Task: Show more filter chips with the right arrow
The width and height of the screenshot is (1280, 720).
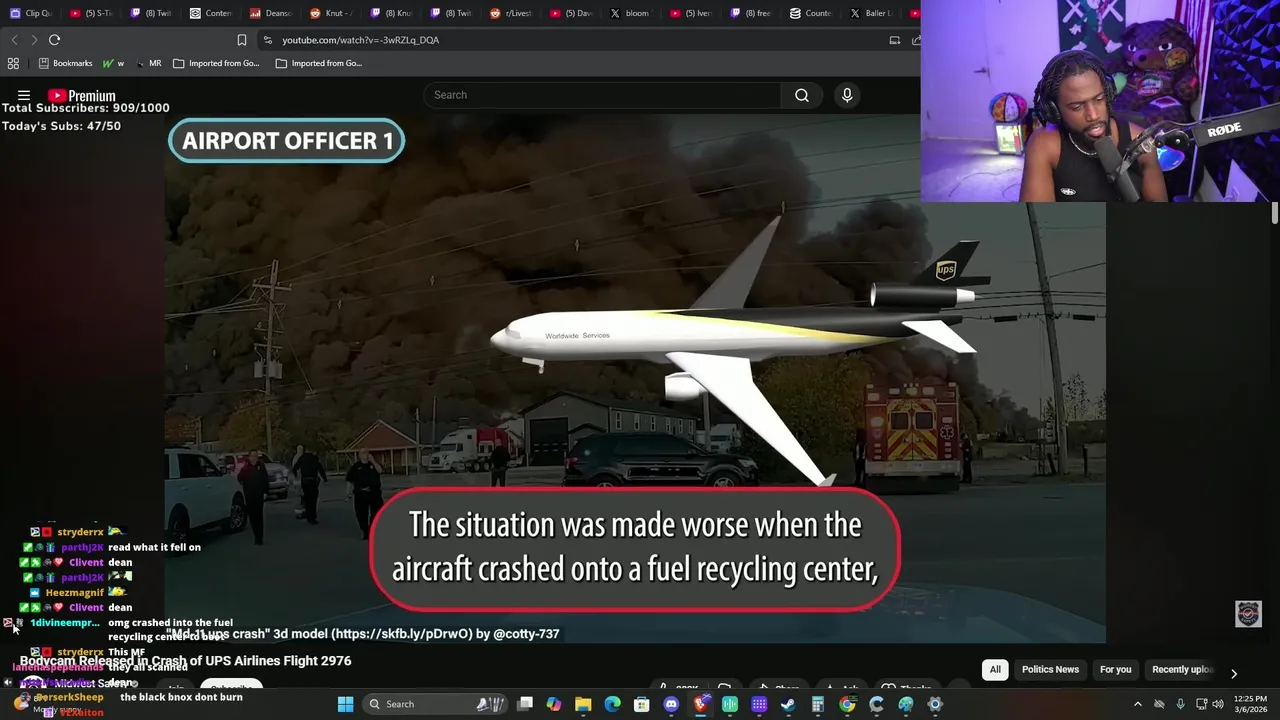Action: (x=1233, y=673)
